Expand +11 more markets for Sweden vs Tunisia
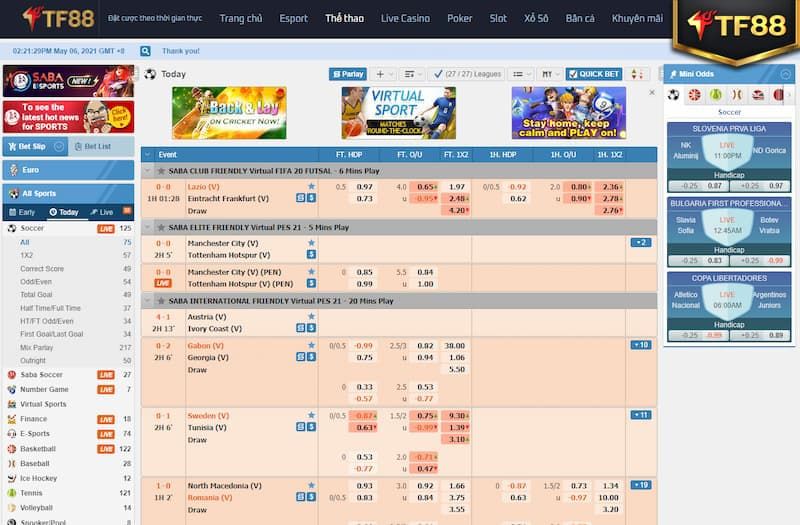800x525 pixels. click(x=641, y=415)
